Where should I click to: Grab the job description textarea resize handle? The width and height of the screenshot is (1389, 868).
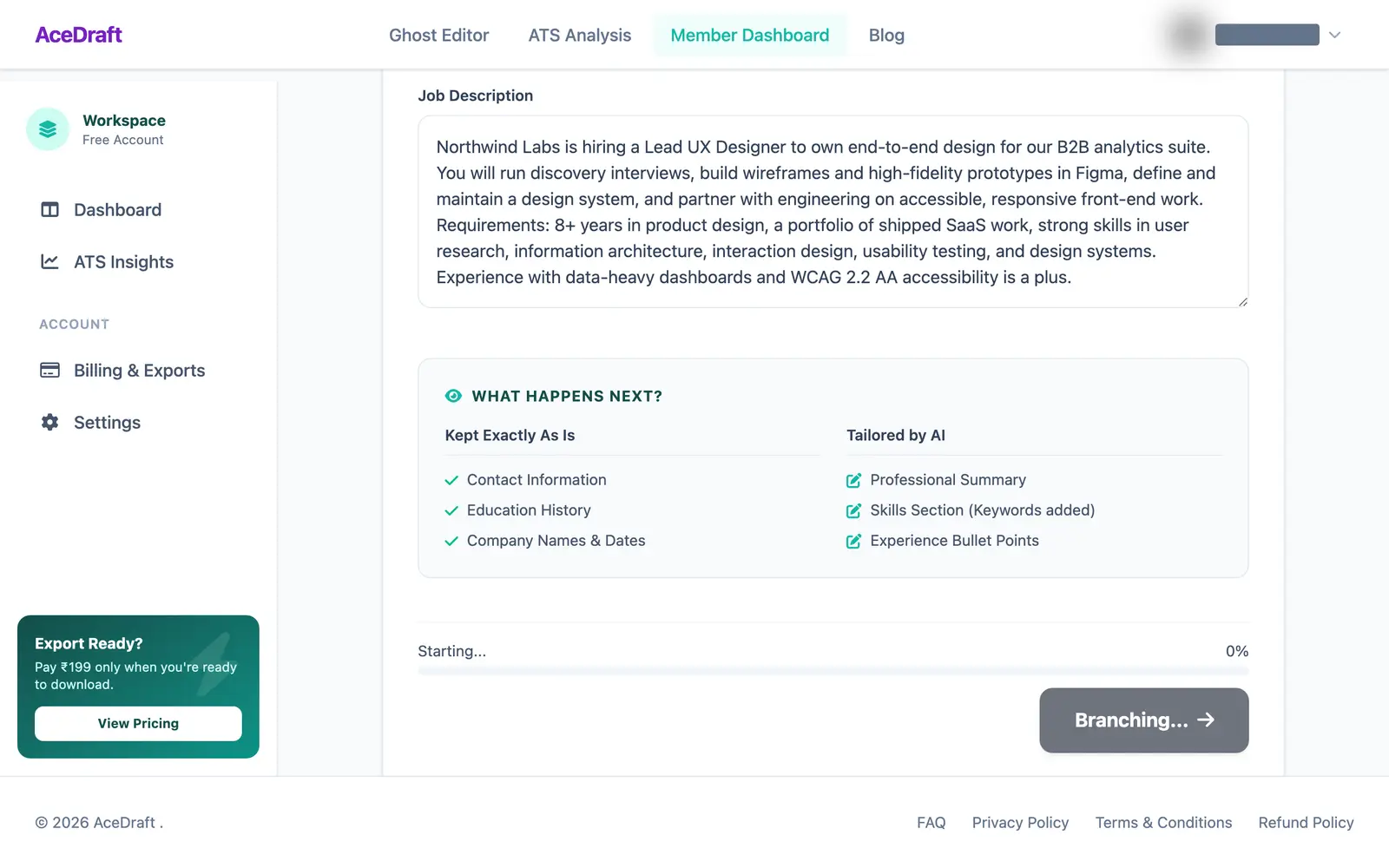(1243, 302)
